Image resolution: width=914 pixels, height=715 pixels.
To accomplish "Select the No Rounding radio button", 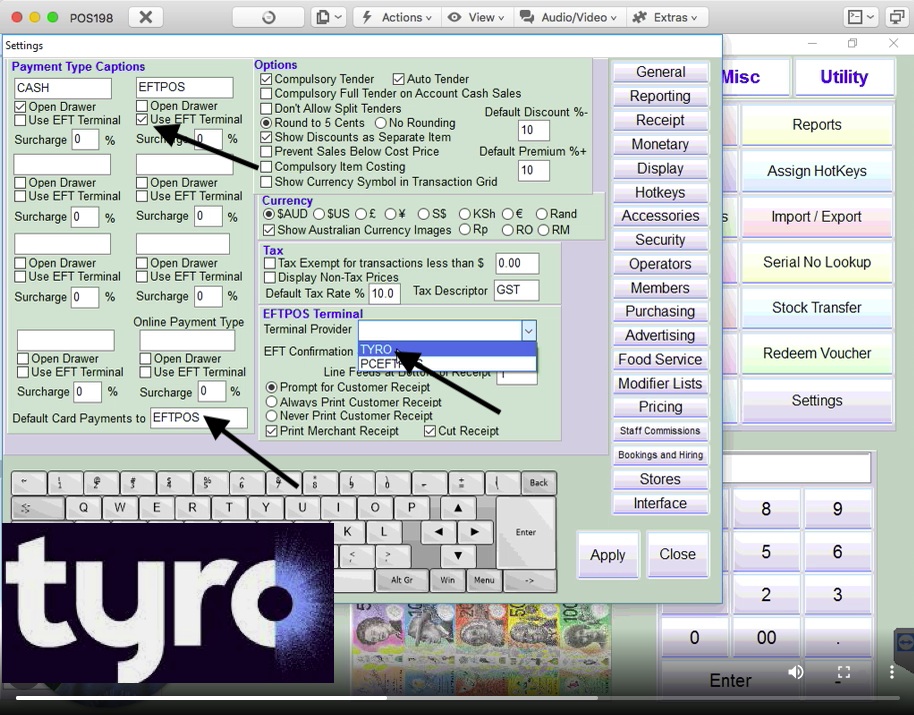I will (381, 123).
